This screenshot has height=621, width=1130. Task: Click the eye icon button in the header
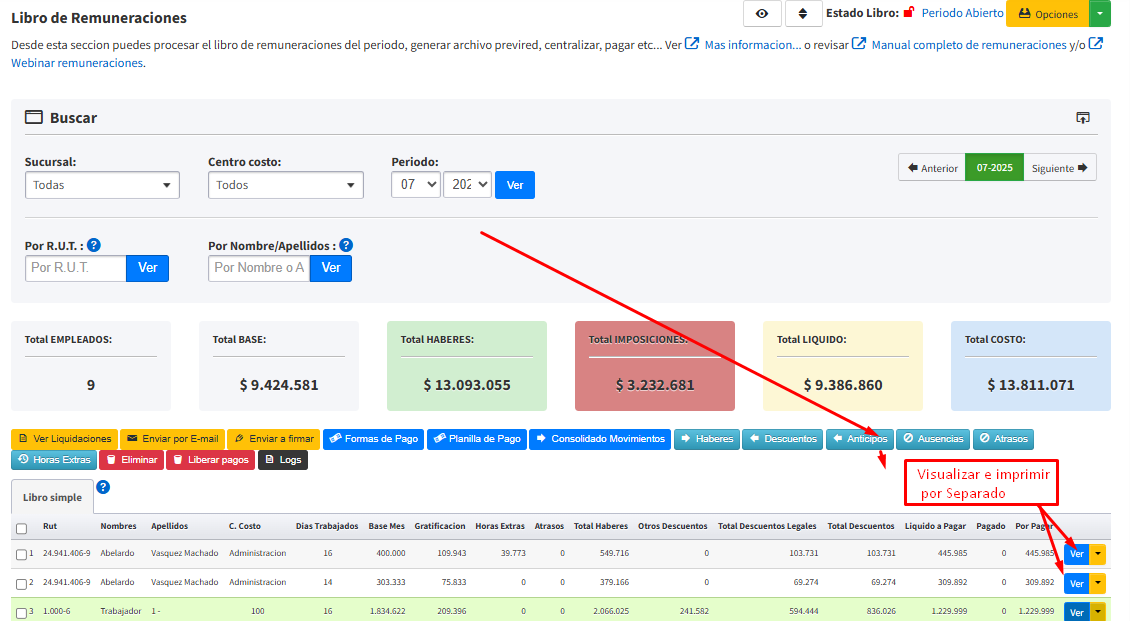pos(762,14)
